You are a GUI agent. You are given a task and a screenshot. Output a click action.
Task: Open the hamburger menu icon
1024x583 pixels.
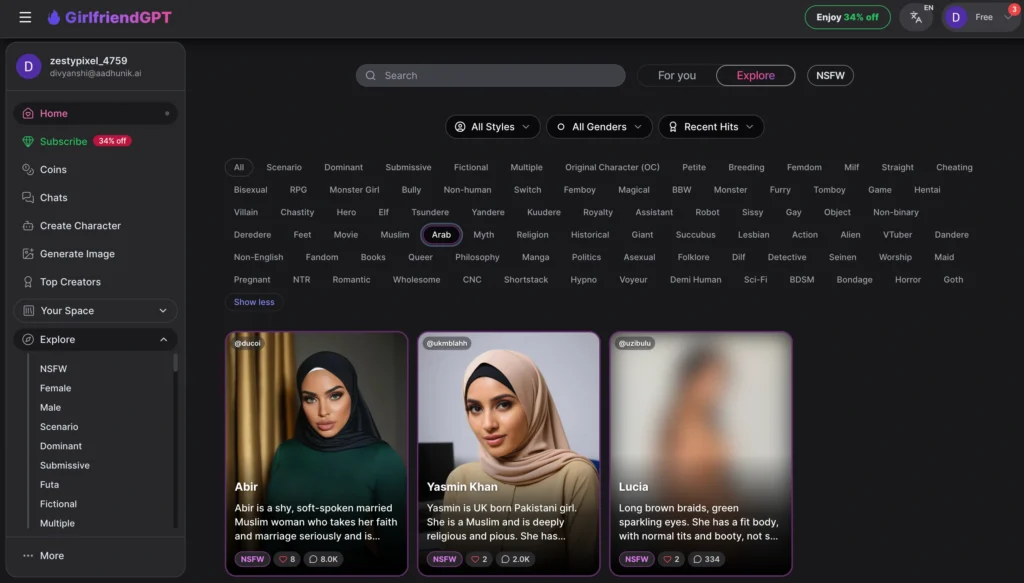pyautogui.click(x=25, y=18)
